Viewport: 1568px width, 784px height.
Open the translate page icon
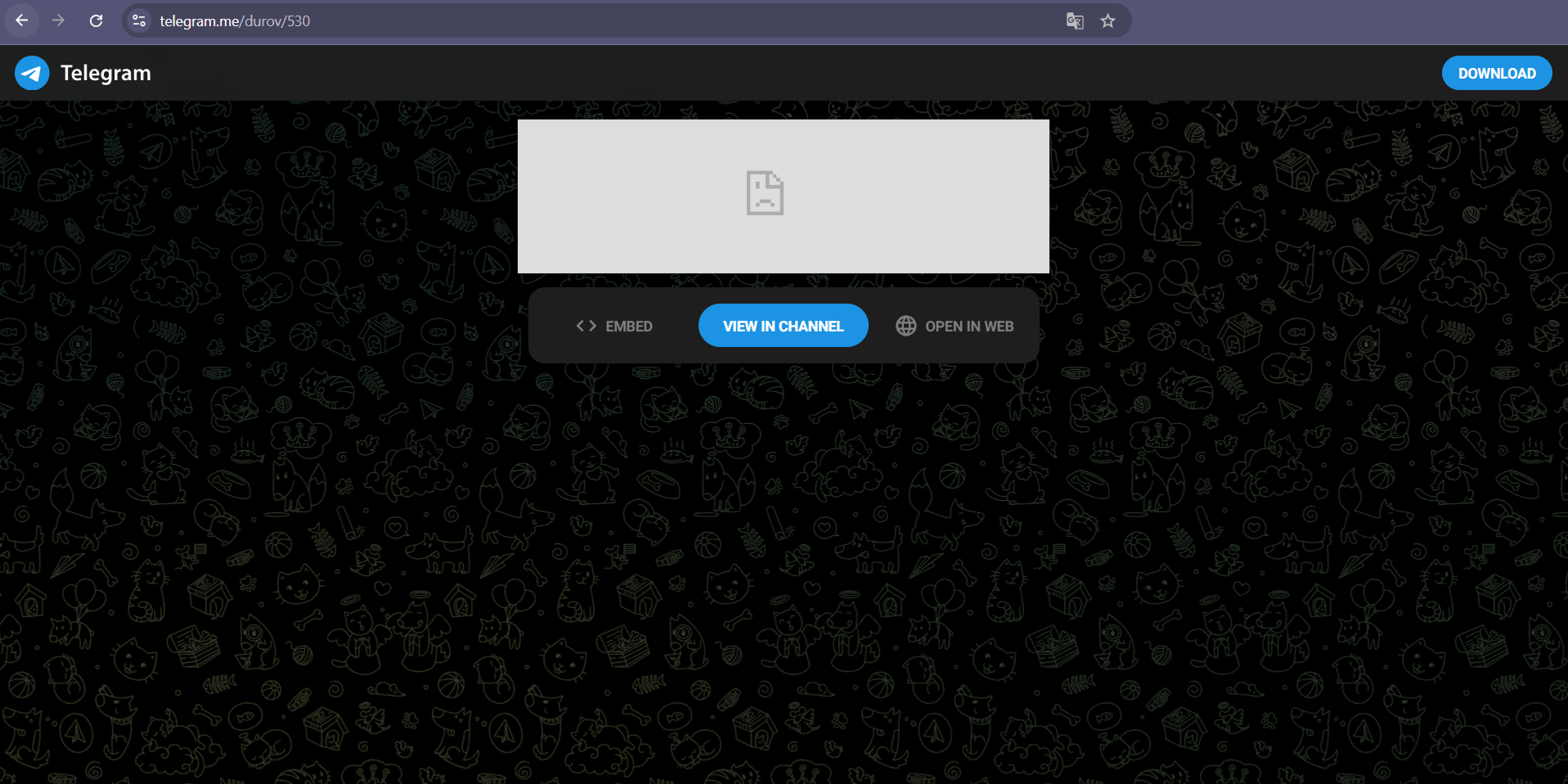[x=1075, y=21]
